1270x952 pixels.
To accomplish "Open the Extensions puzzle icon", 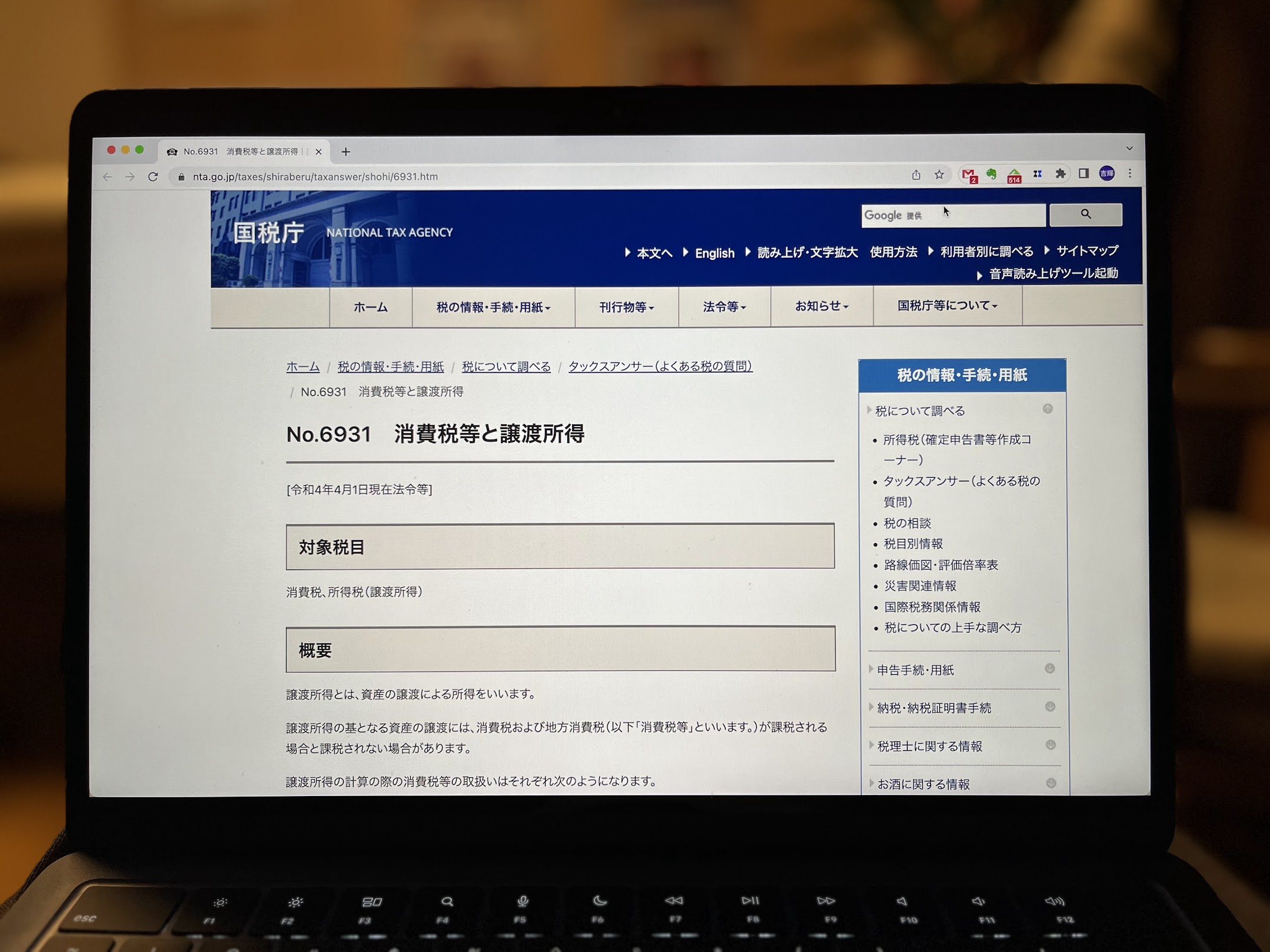I will point(1060,174).
